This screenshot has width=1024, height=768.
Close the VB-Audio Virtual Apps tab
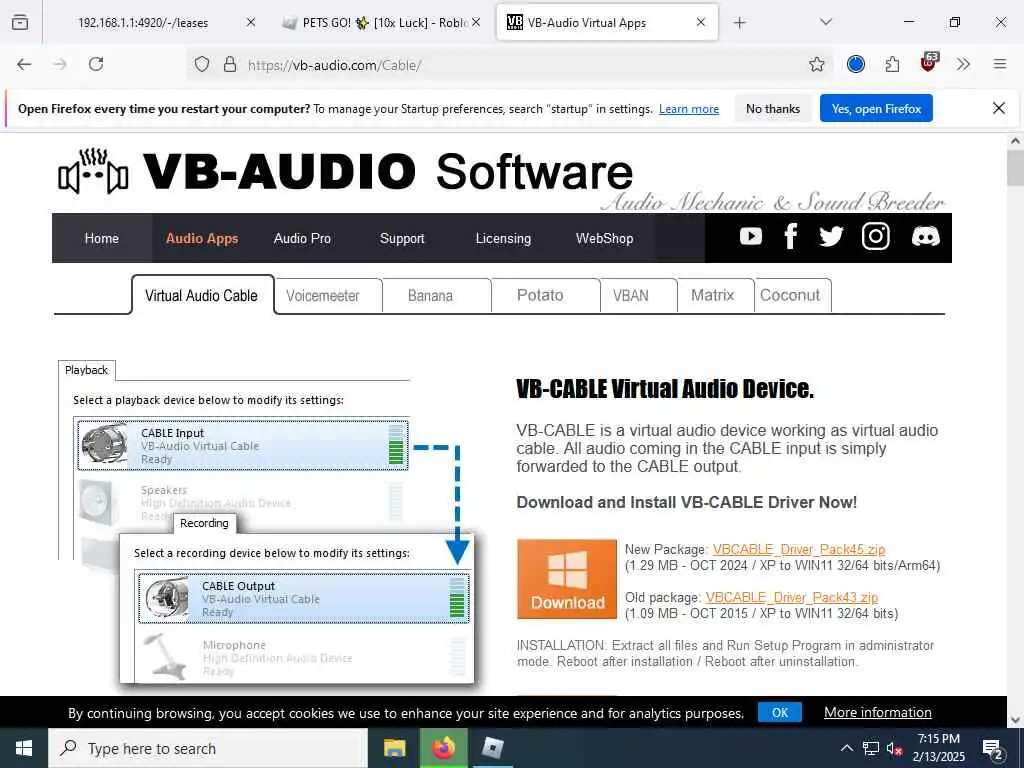(x=701, y=22)
